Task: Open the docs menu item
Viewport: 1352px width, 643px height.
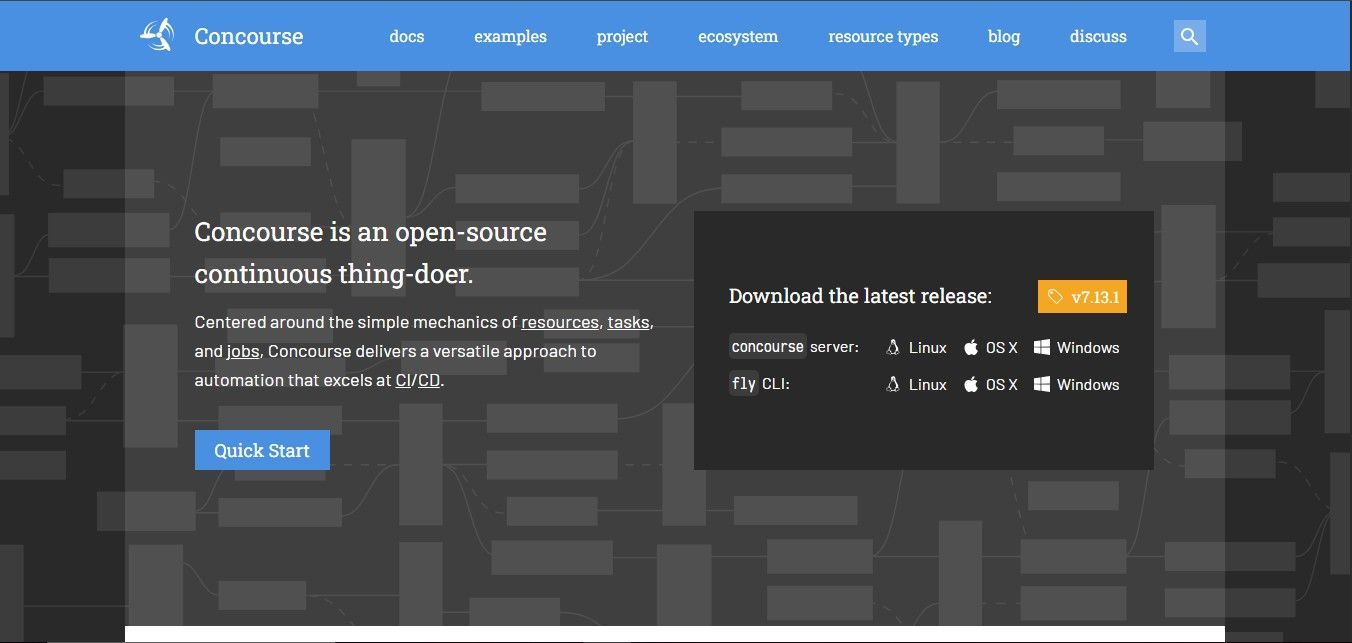Action: pyautogui.click(x=407, y=36)
